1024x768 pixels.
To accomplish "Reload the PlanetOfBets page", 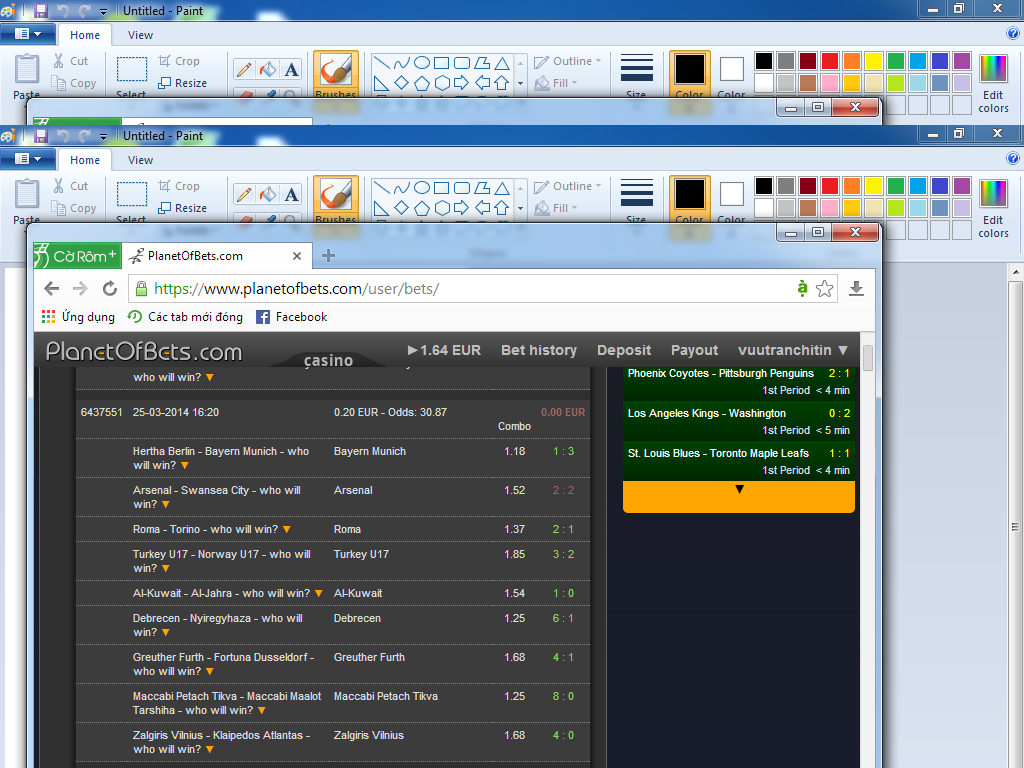I will (x=110, y=289).
